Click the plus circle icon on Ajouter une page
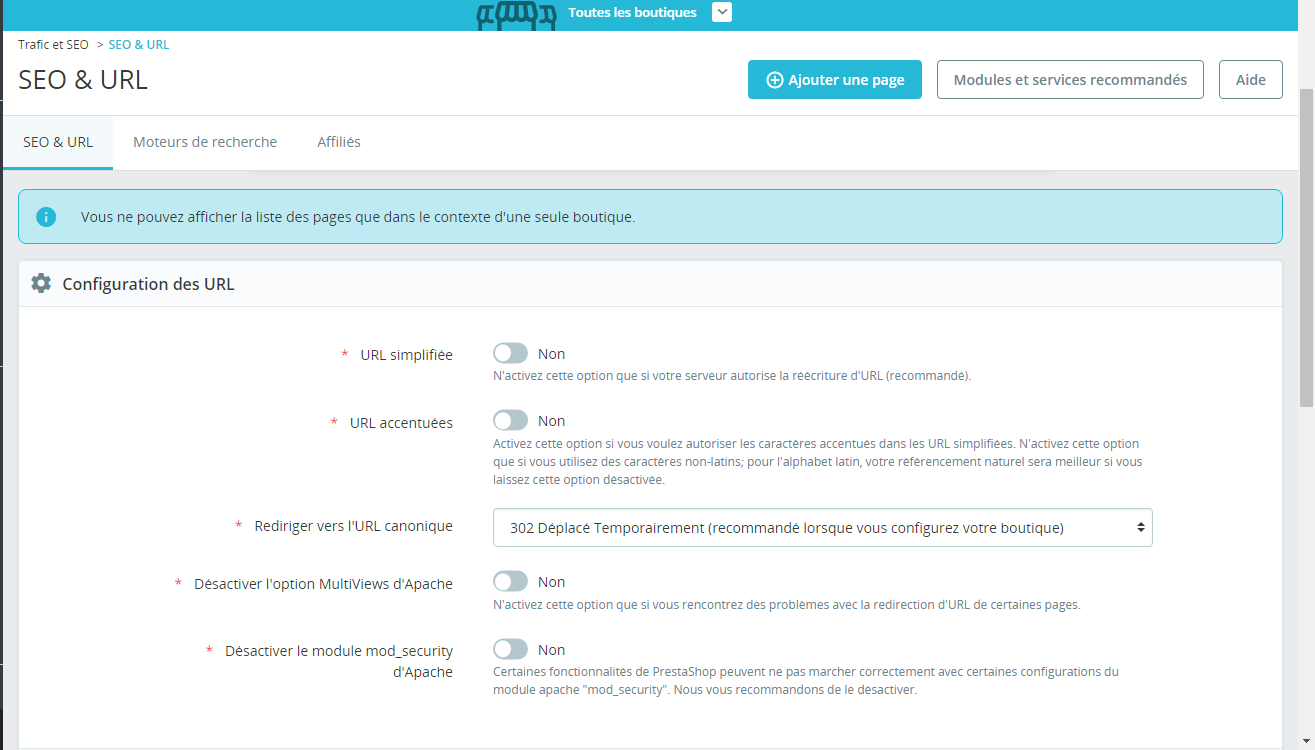Viewport: 1315px width, 750px height. coord(774,80)
